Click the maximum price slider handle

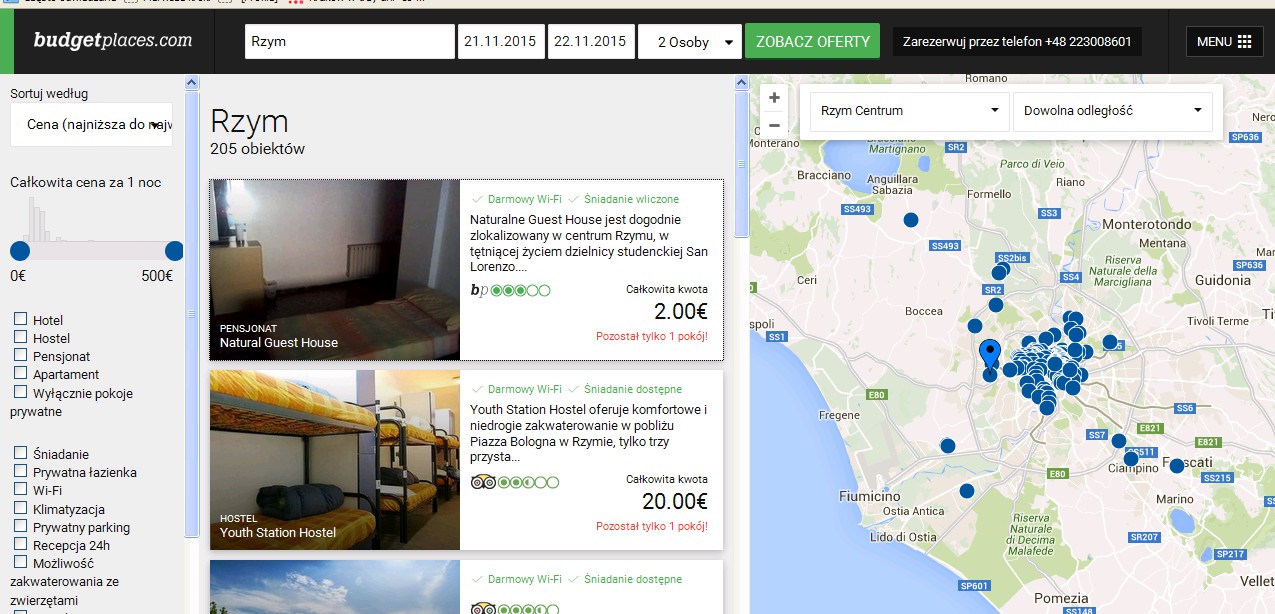point(174,250)
